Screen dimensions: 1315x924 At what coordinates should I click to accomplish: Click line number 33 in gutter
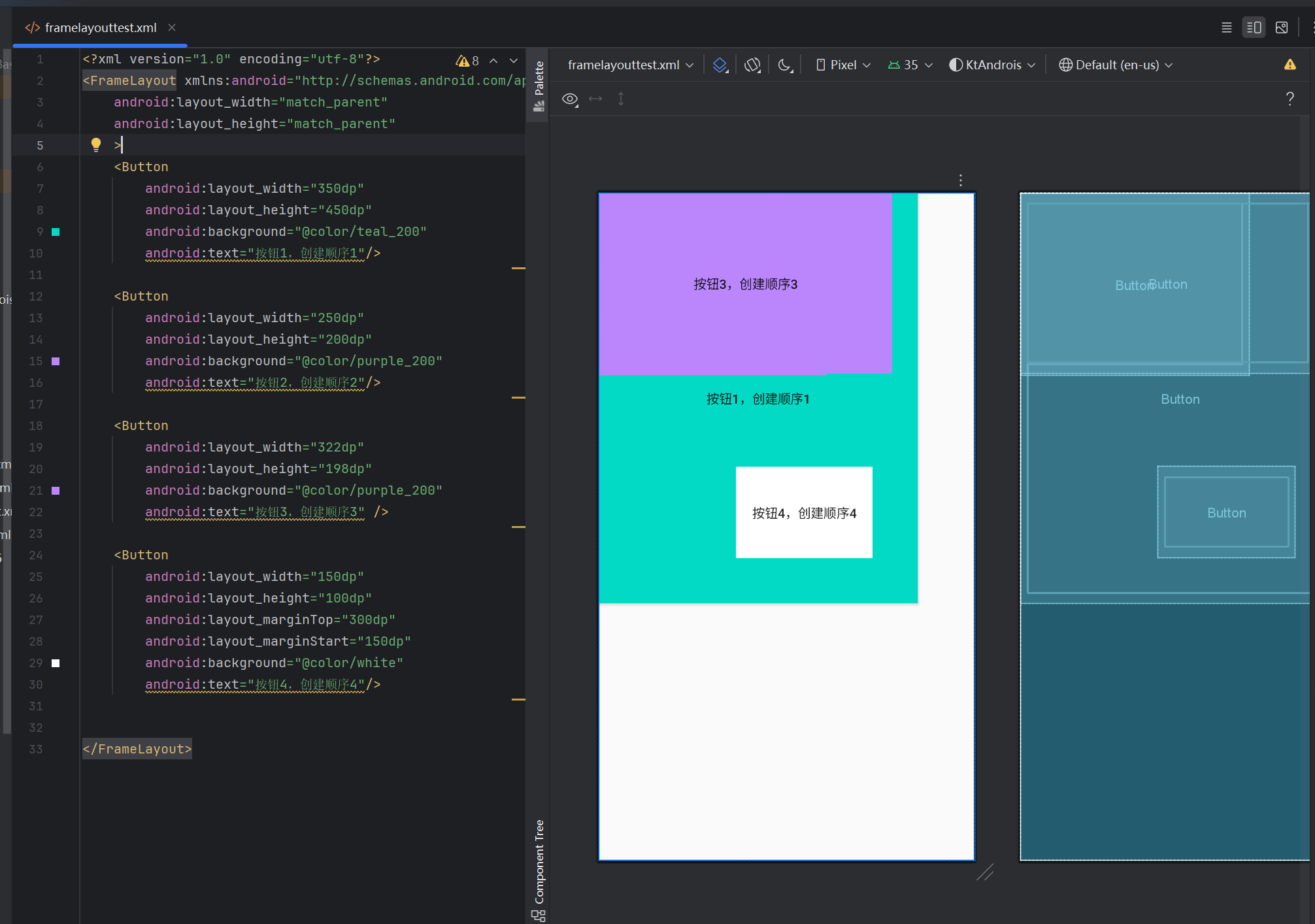pyautogui.click(x=36, y=749)
